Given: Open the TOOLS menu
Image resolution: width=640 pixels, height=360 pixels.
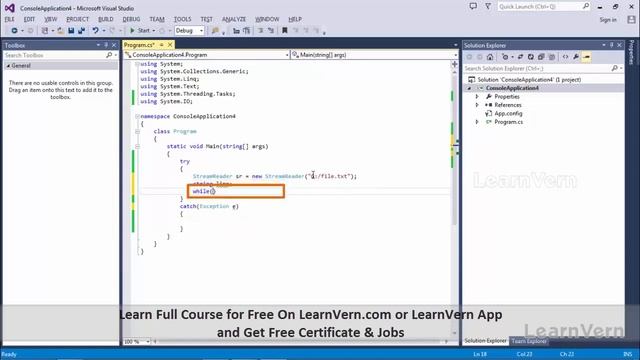Looking at the screenshot, I should [182, 19].
